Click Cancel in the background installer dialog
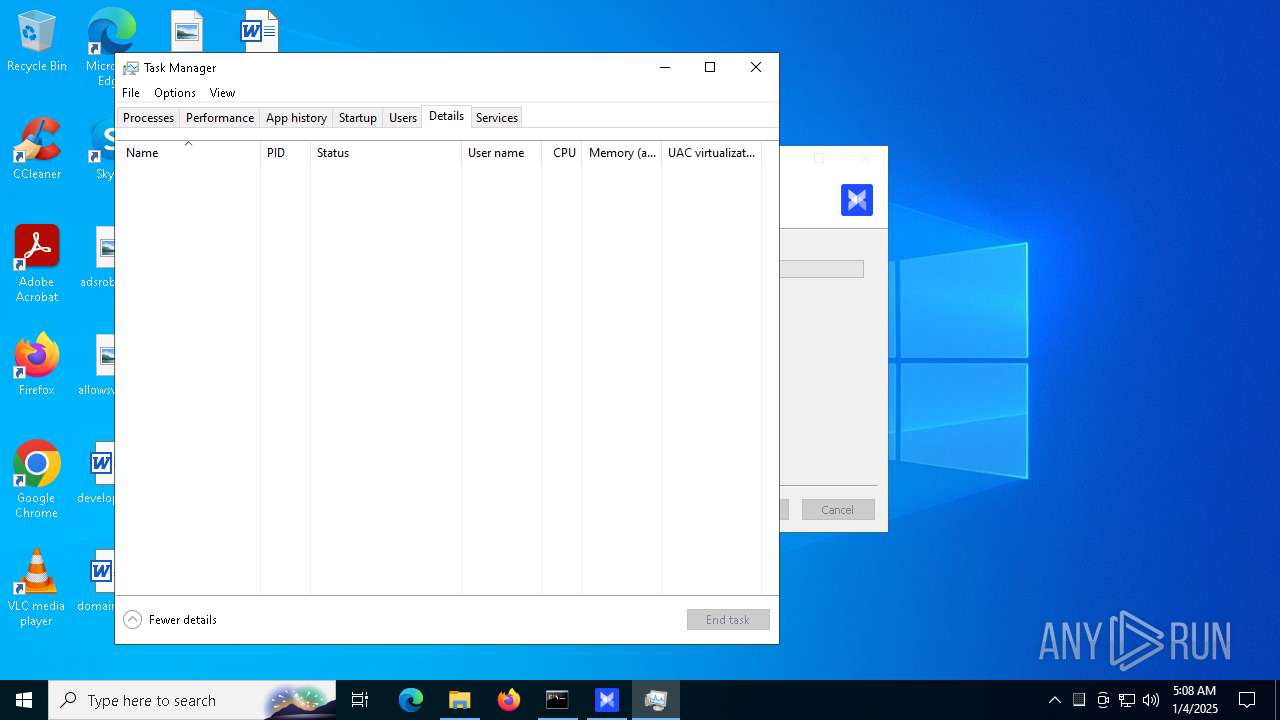The height and width of the screenshot is (720, 1280). [838, 510]
